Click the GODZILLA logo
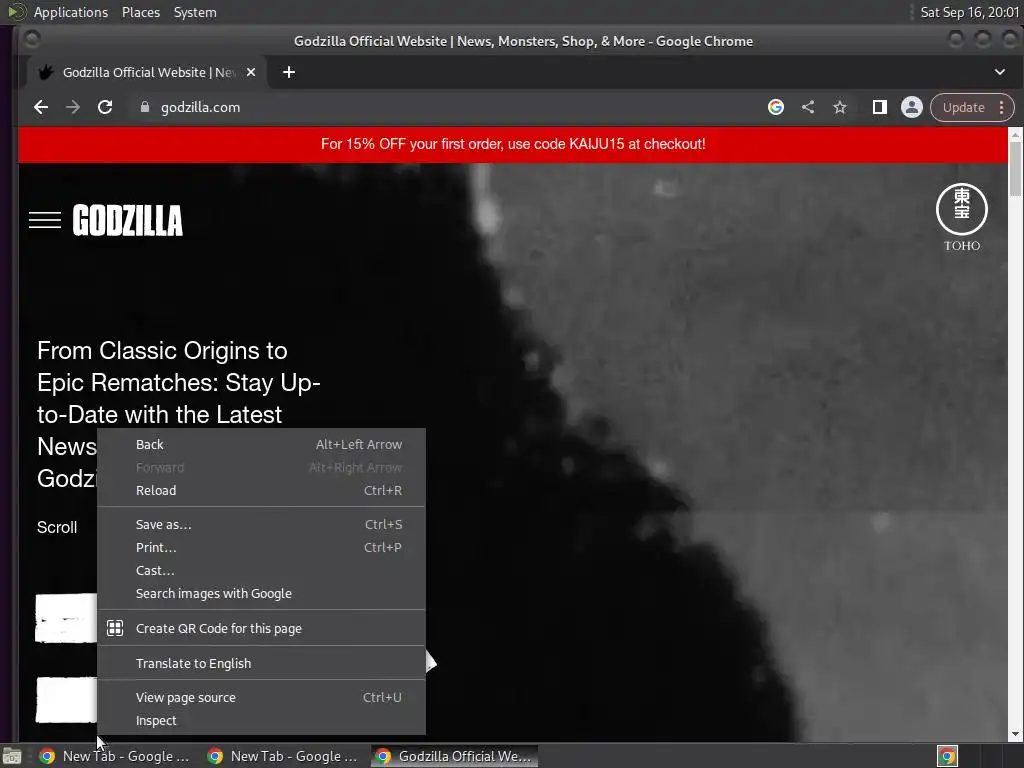Image resolution: width=1024 pixels, height=768 pixels. [127, 220]
